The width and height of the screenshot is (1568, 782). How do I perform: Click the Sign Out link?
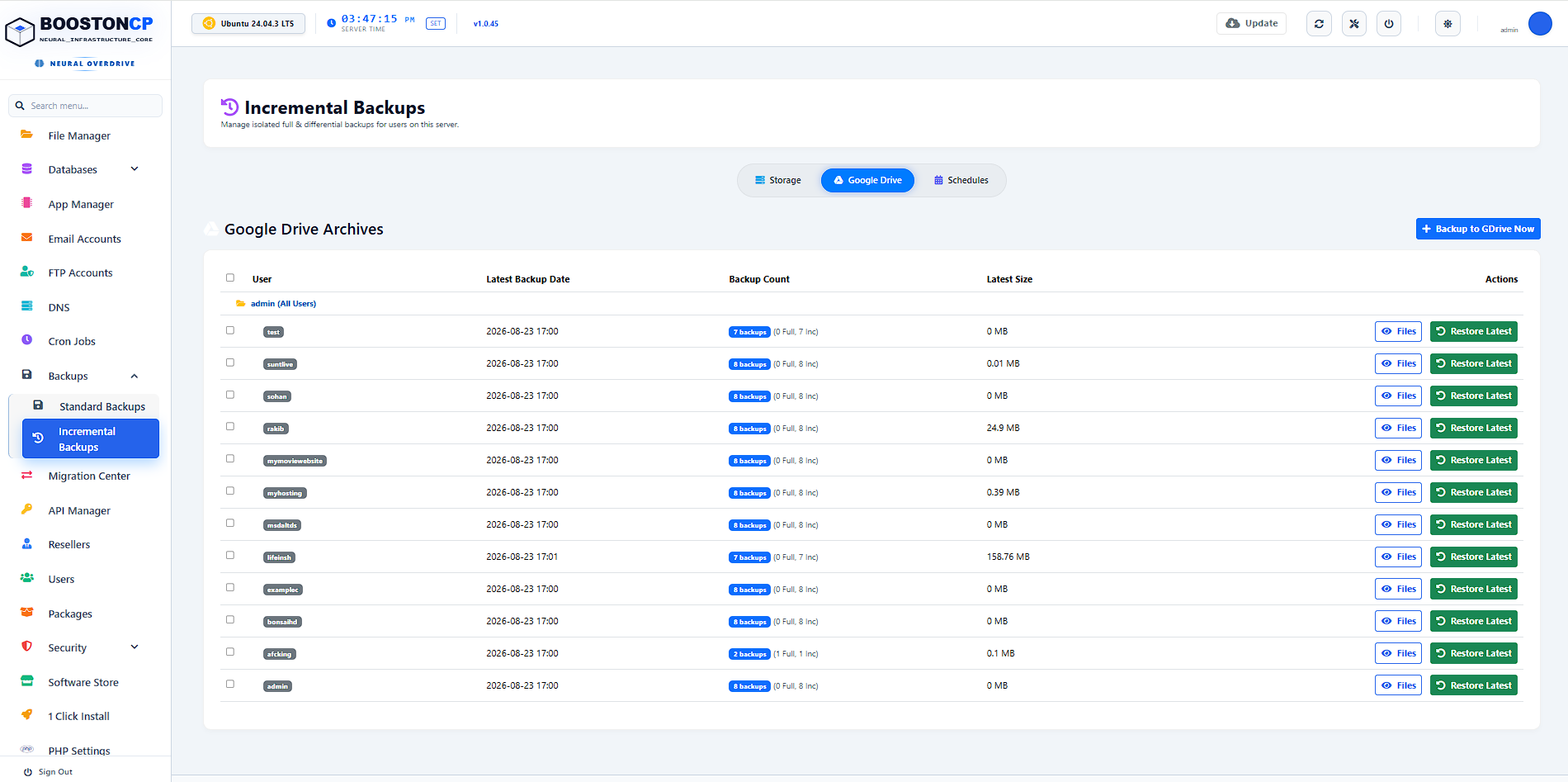[x=48, y=772]
